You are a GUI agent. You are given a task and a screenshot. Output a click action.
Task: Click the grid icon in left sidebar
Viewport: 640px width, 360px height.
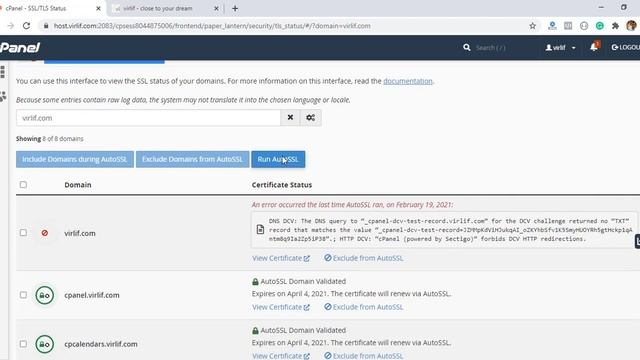(3, 72)
